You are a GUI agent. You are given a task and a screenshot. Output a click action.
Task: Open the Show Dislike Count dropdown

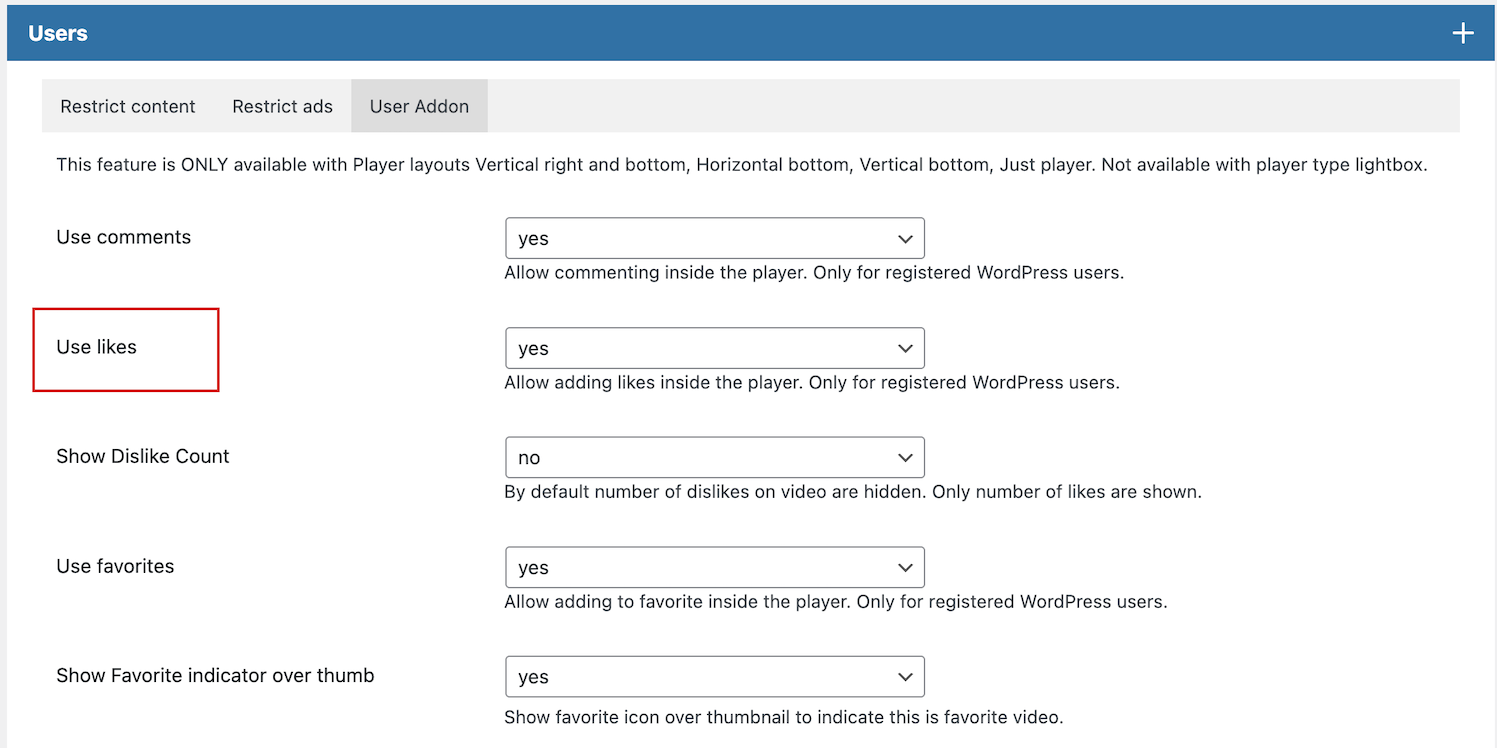click(714, 458)
